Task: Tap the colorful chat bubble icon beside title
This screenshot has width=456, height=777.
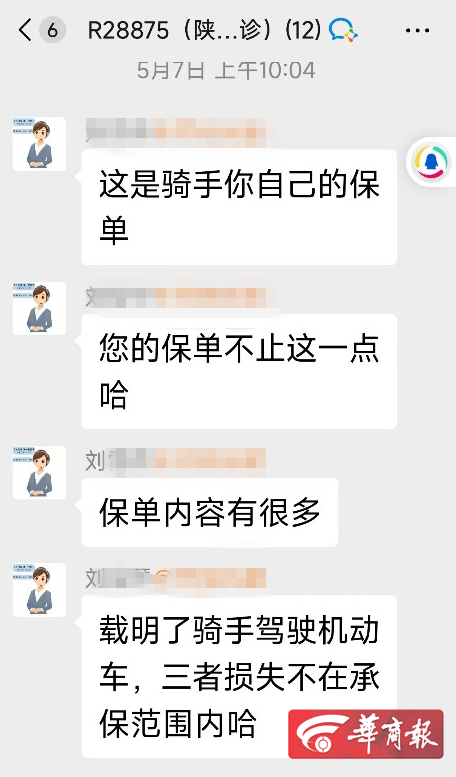Action: point(343,30)
